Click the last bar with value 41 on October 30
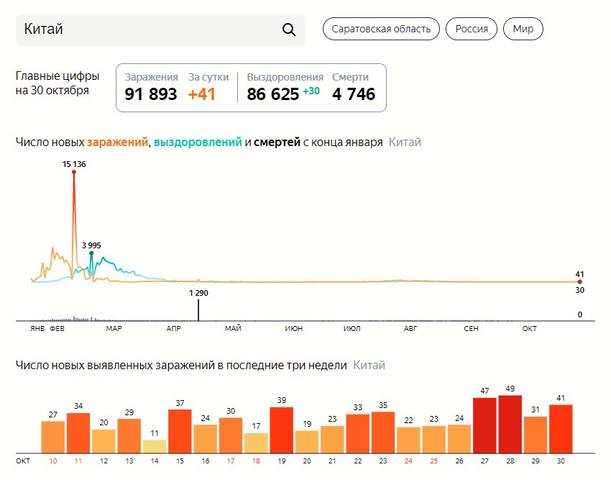The width and height of the screenshot is (611, 480). tap(562, 429)
